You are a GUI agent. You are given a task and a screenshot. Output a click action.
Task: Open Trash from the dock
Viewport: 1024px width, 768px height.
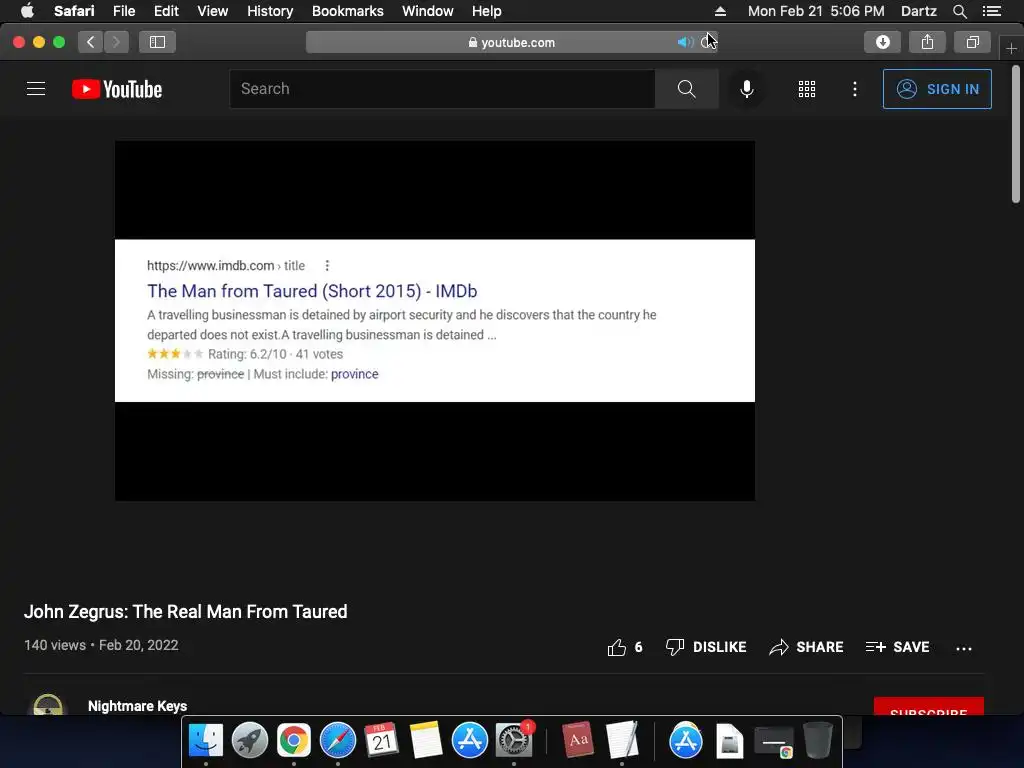(x=817, y=740)
